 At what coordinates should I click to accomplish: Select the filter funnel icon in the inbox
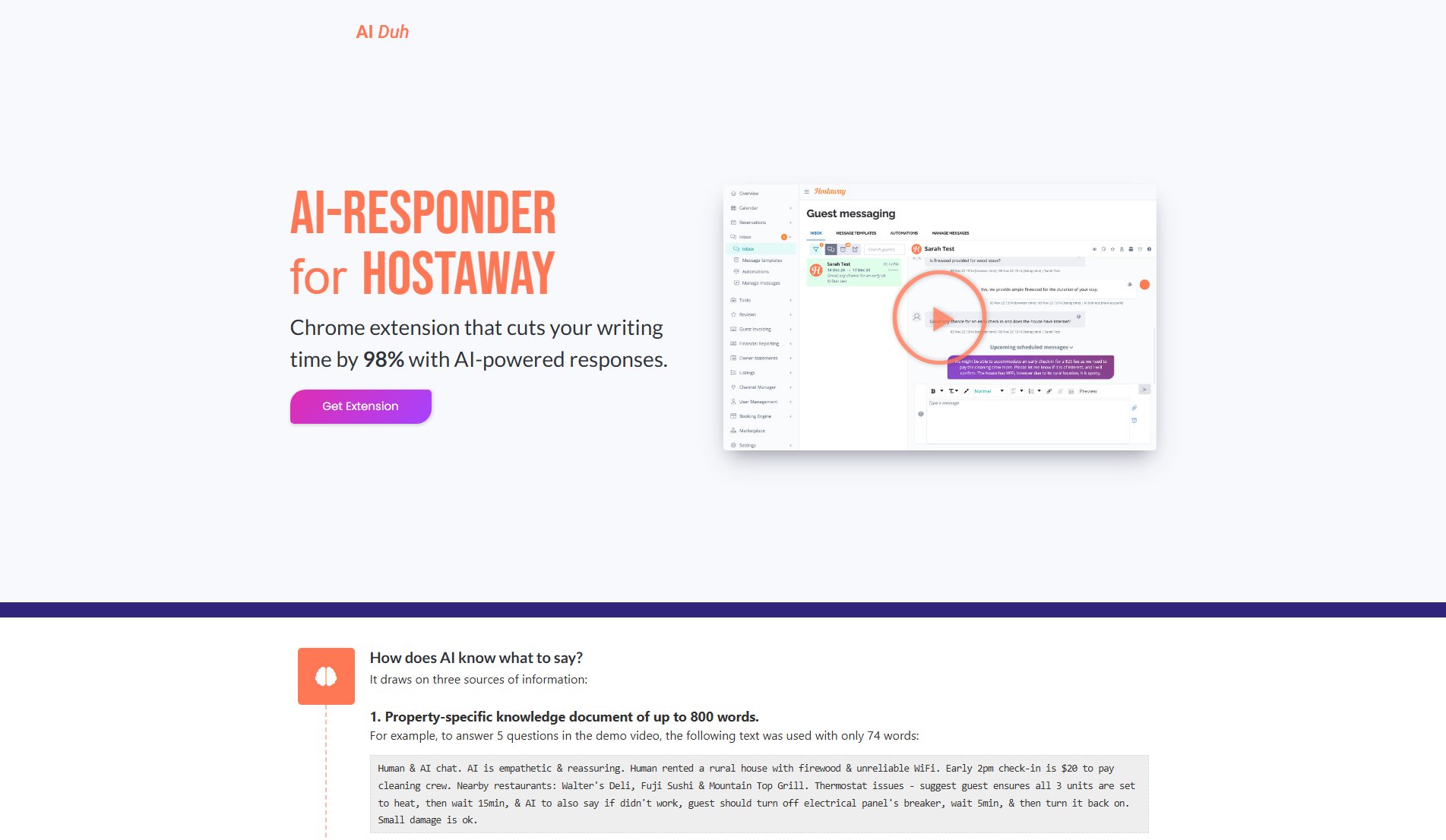click(x=816, y=249)
